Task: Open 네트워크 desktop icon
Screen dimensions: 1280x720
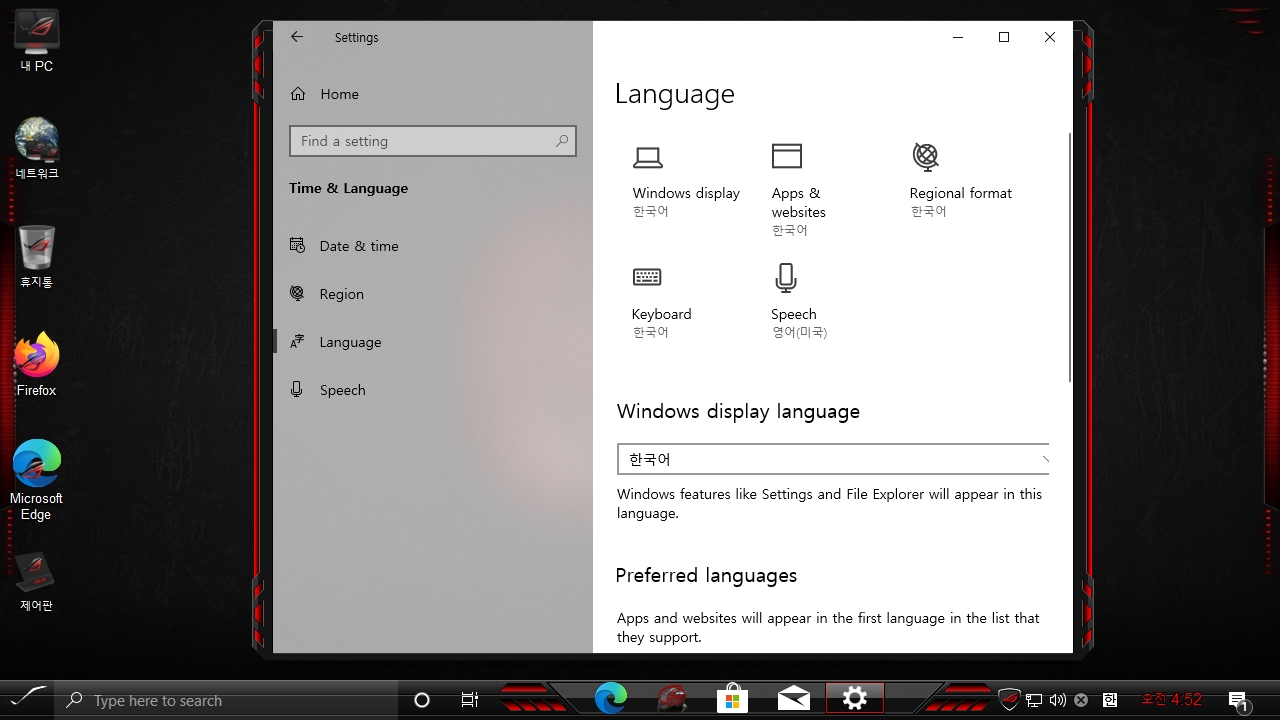Action: click(x=37, y=149)
